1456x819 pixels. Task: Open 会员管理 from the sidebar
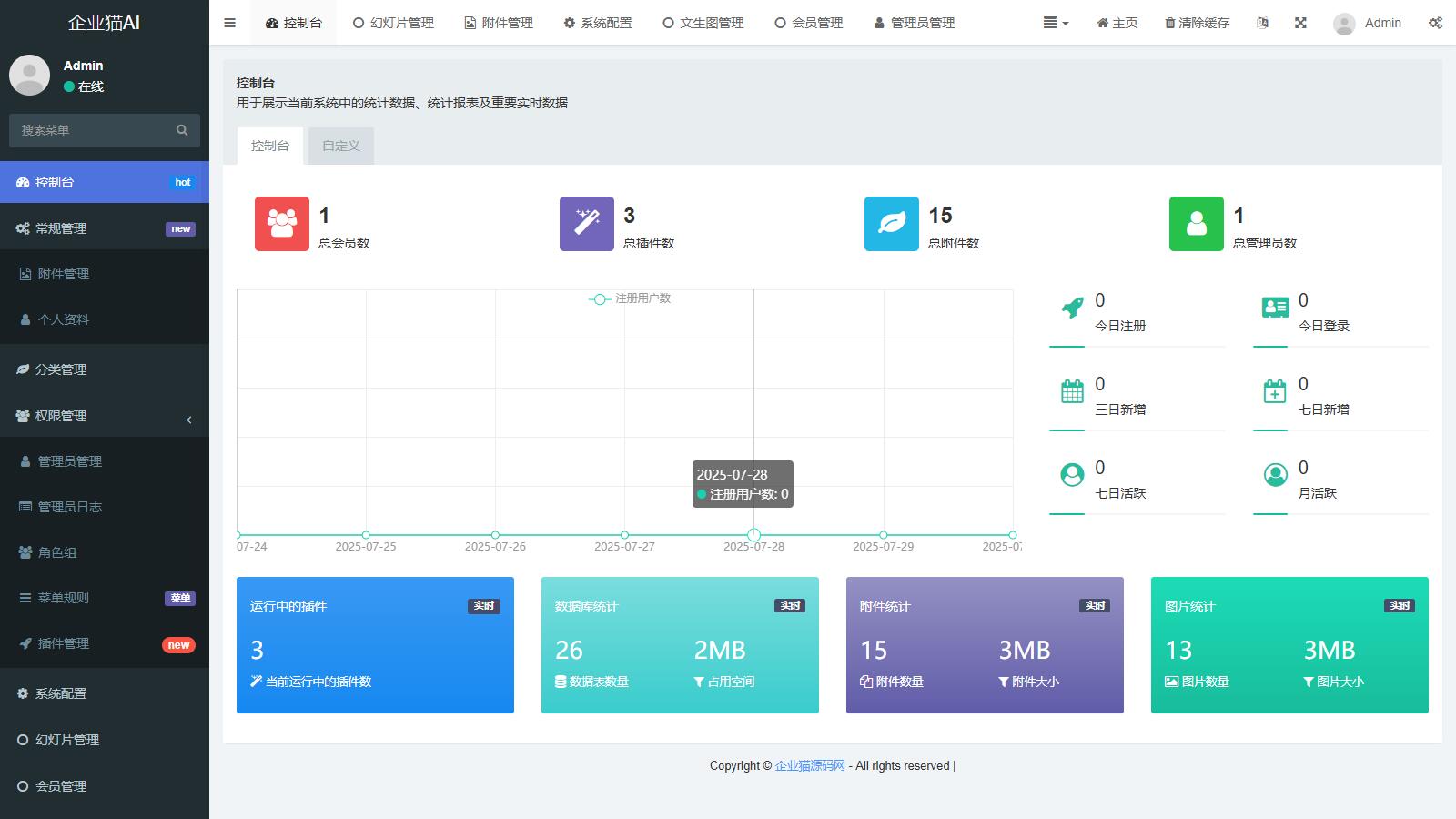[61, 785]
